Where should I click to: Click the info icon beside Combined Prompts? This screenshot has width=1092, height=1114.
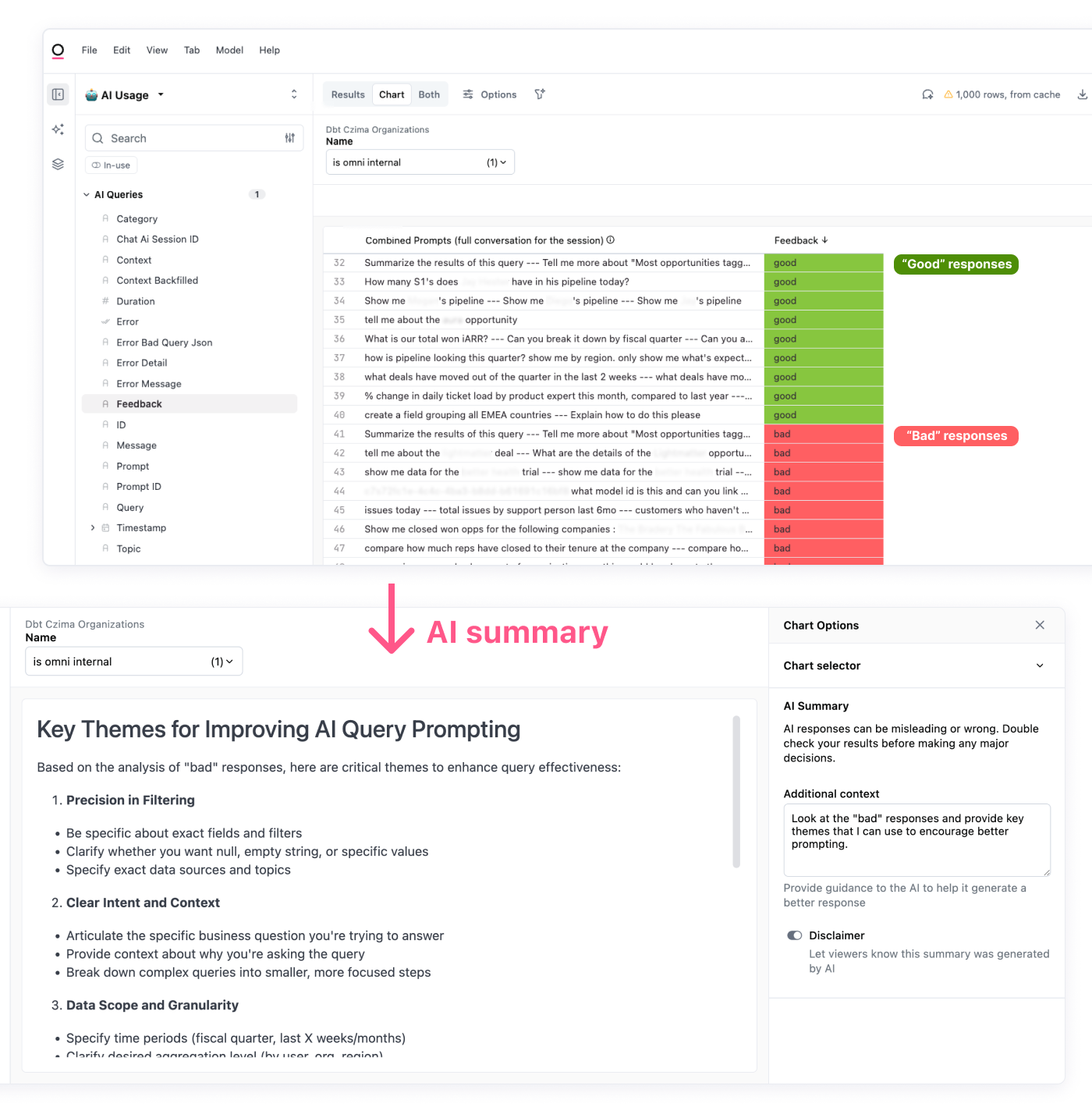click(611, 240)
